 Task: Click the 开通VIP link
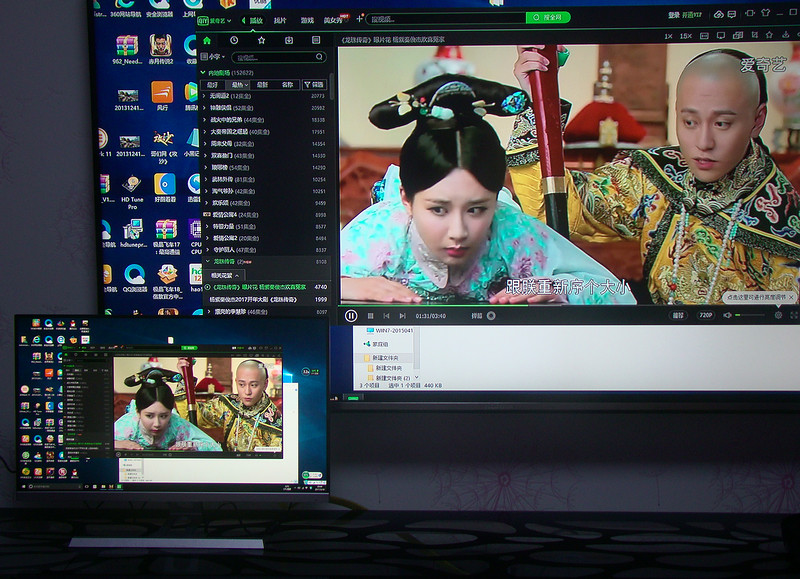point(692,15)
